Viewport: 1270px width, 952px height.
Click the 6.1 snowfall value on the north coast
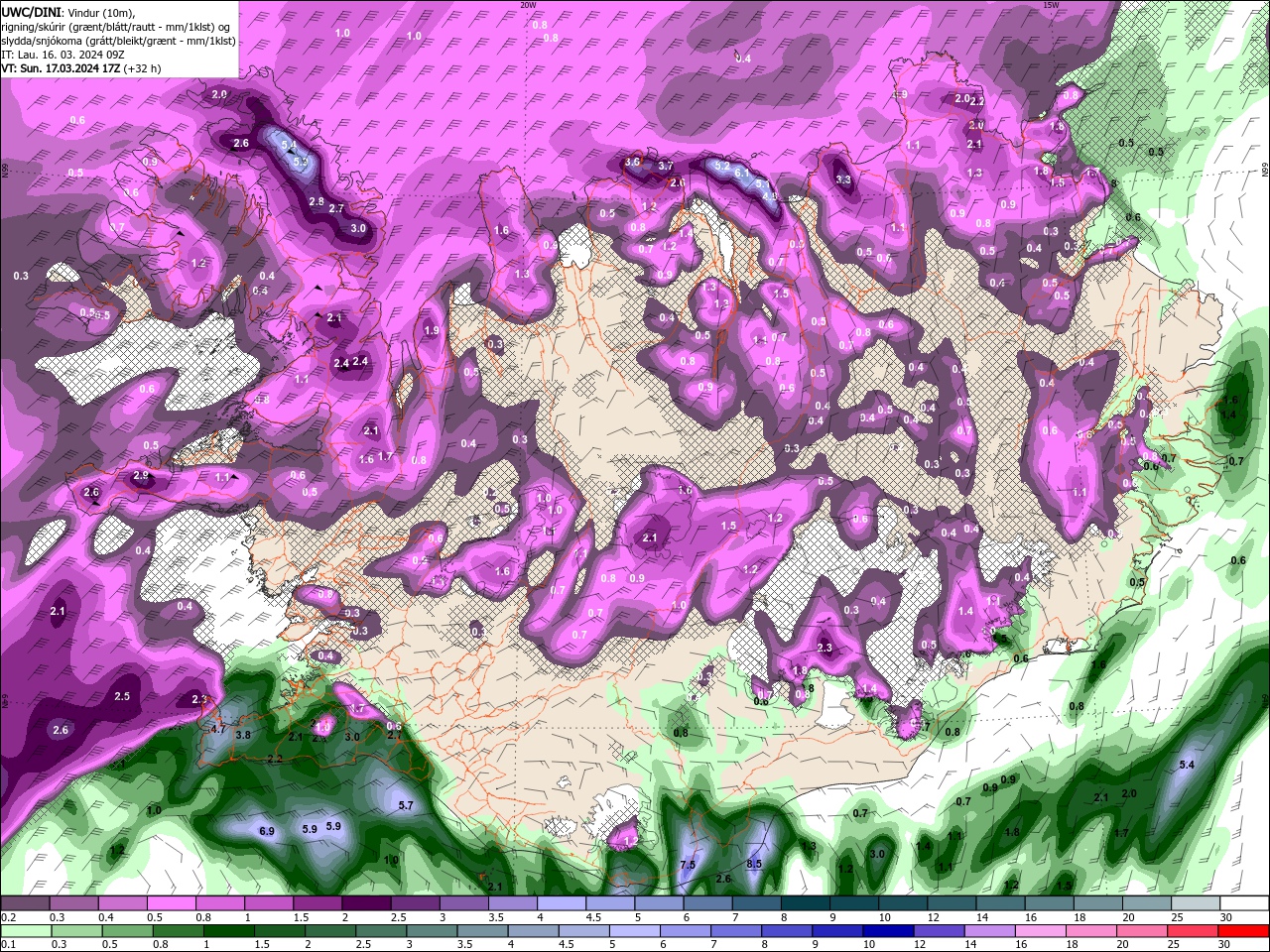pyautogui.click(x=742, y=172)
